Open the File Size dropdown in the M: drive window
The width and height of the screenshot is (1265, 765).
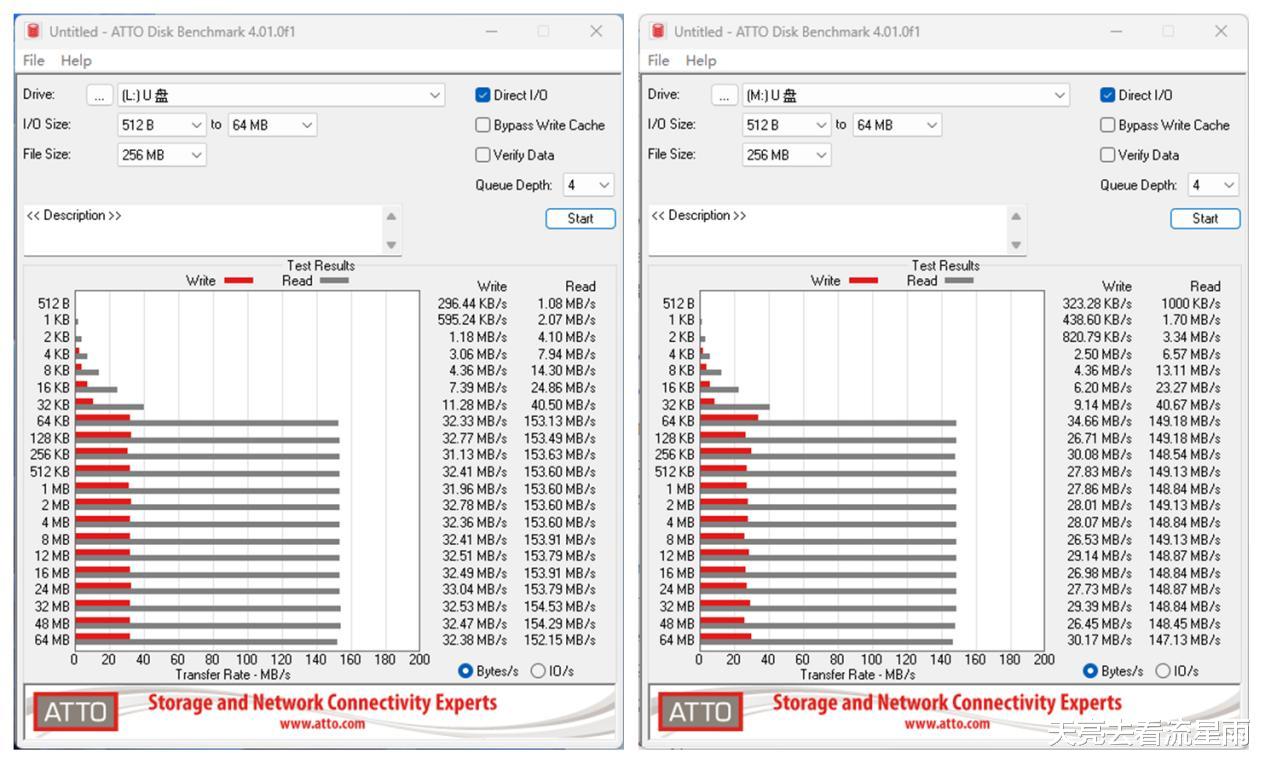(x=786, y=155)
